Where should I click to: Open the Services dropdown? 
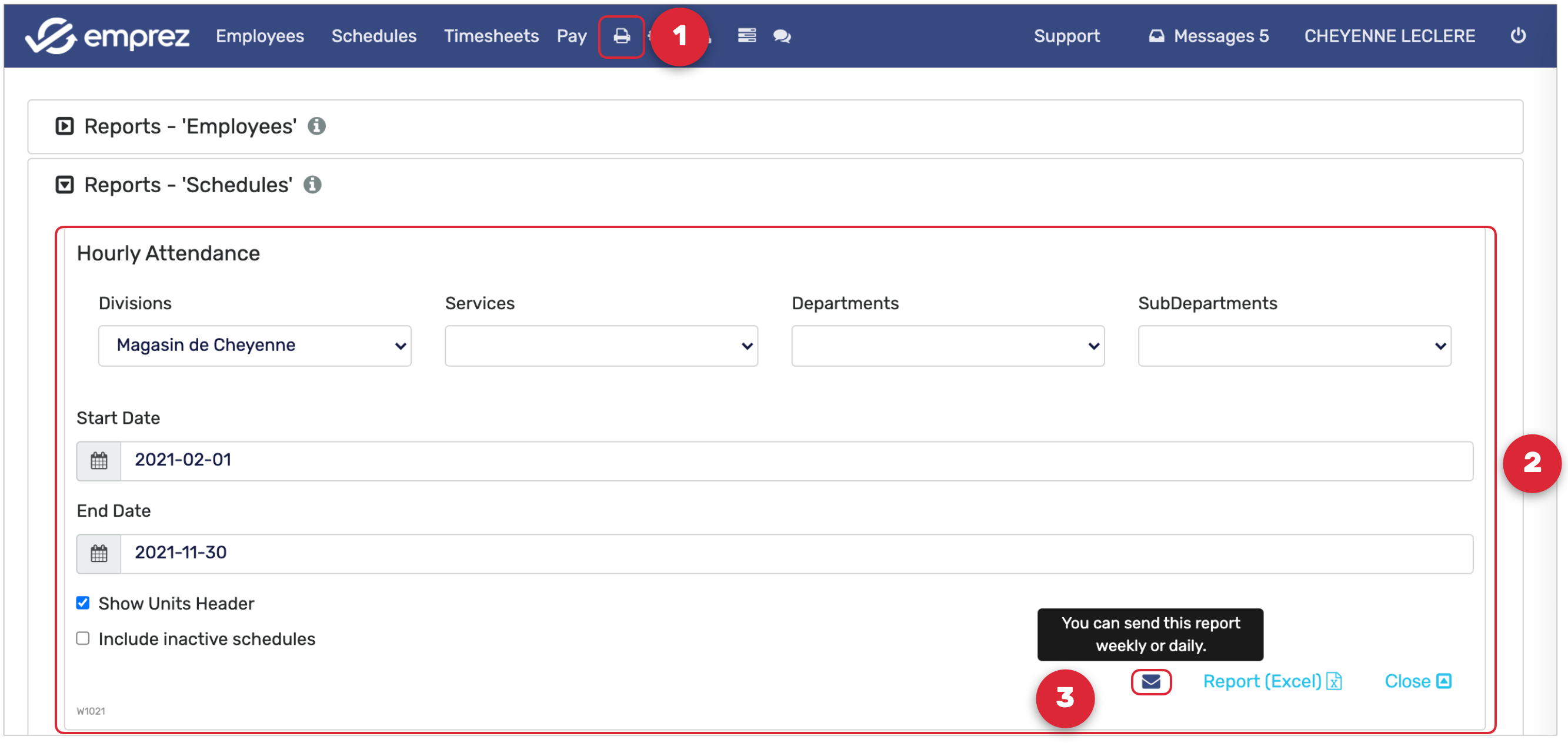pos(600,346)
